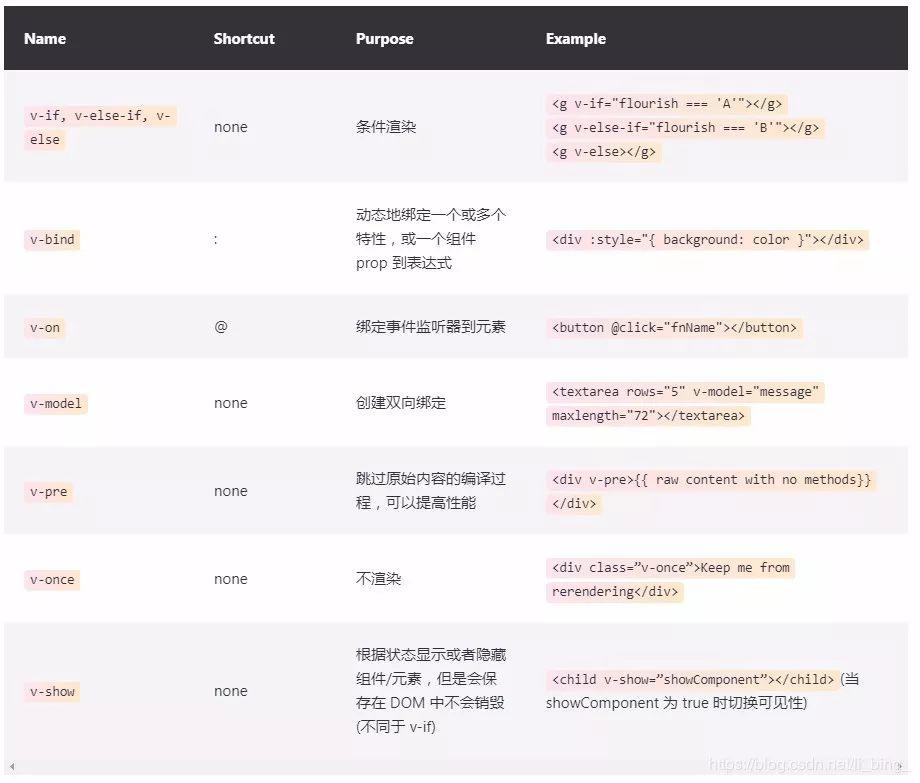
Task: Select the v-on directive name tag
Action: click(x=45, y=328)
